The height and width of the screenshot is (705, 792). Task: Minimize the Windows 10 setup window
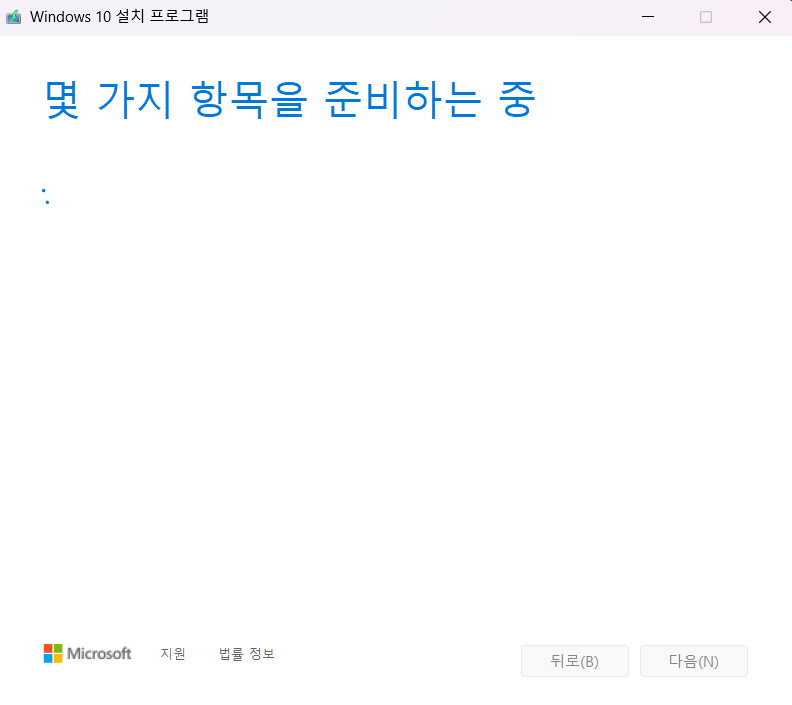[648, 17]
